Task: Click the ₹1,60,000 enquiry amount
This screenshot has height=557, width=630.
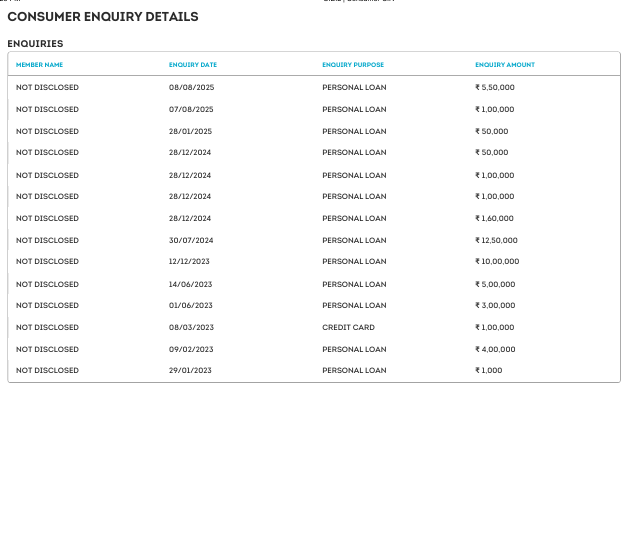Action: coord(494,219)
